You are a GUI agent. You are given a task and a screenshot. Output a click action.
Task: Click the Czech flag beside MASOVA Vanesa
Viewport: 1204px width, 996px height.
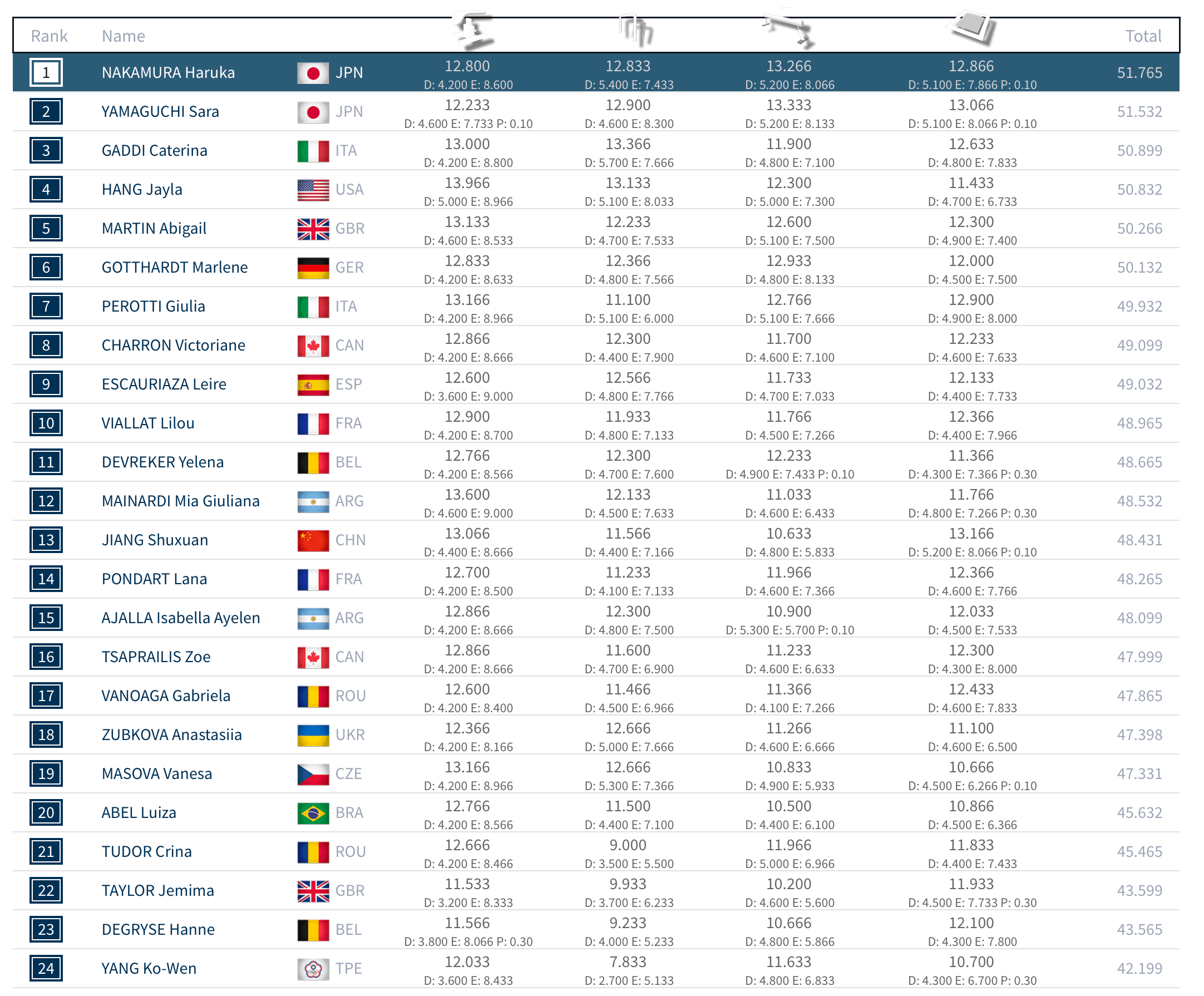click(x=313, y=774)
